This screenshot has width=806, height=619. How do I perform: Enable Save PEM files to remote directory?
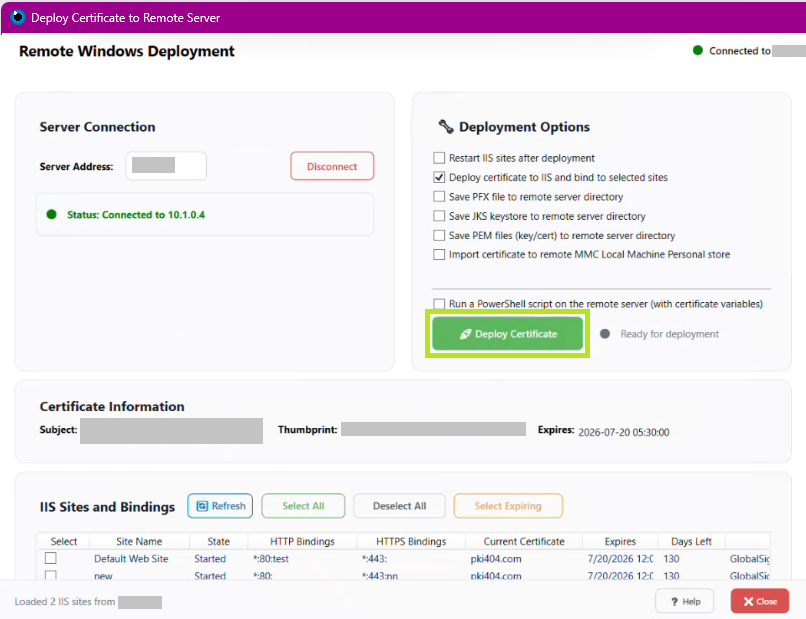point(439,235)
